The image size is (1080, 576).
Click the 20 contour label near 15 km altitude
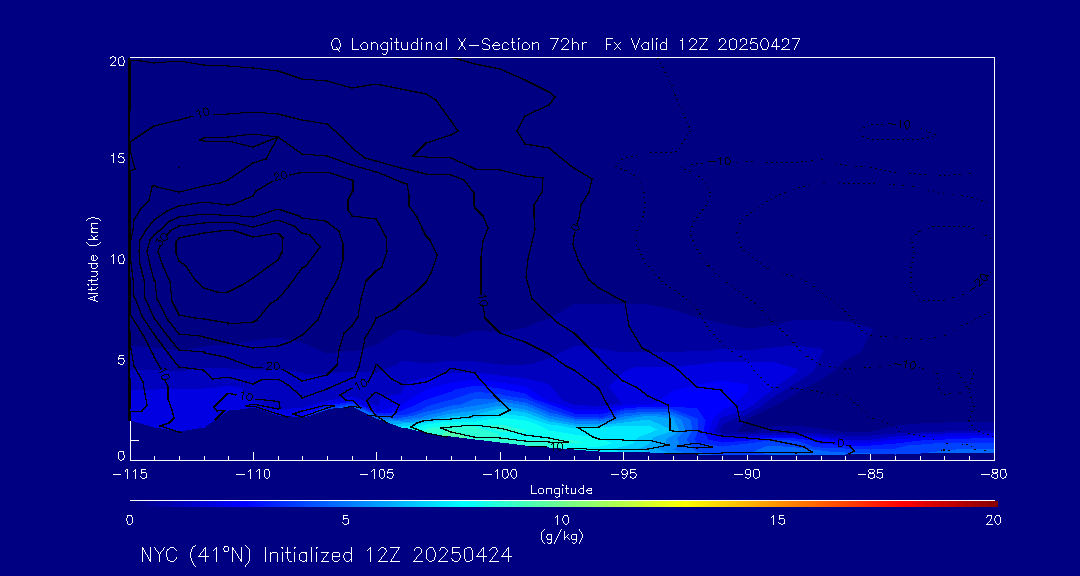click(280, 176)
